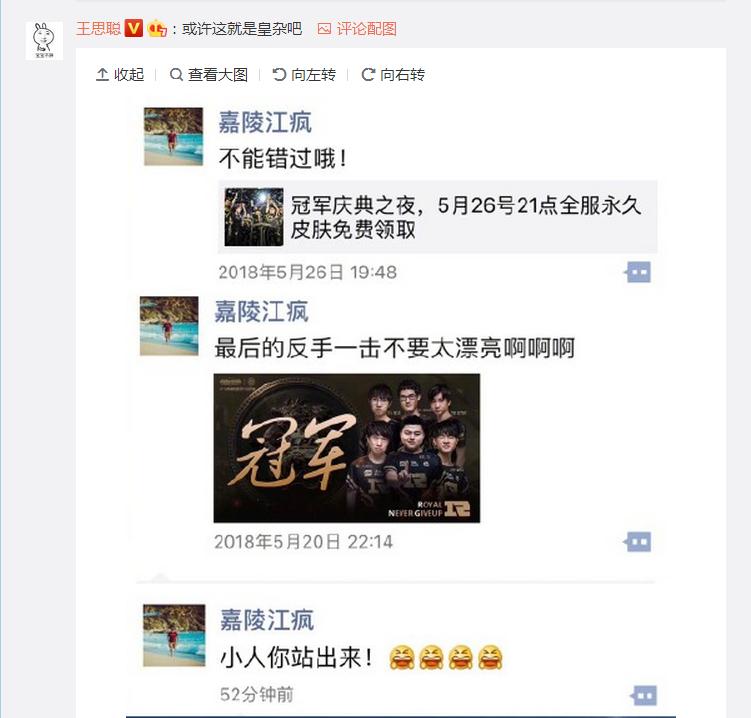
Task: Click the red V verified badge
Action: coord(134,28)
